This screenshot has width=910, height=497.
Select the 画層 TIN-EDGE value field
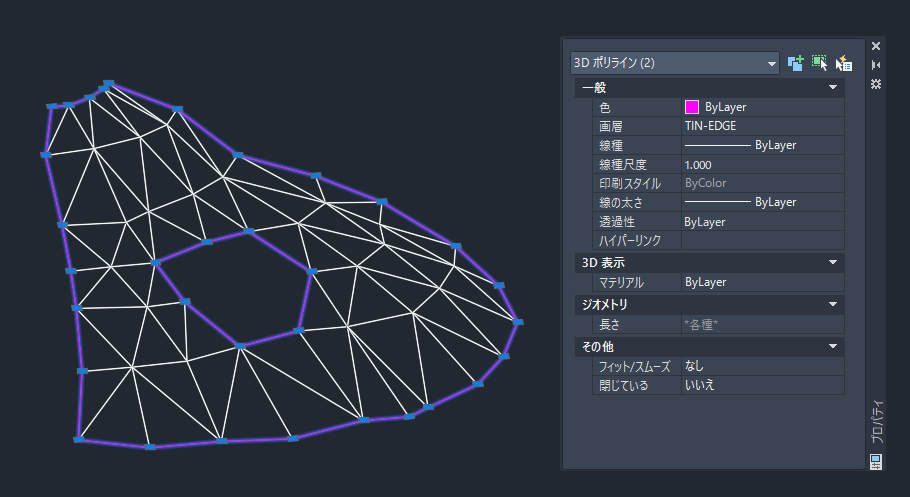tap(762, 126)
